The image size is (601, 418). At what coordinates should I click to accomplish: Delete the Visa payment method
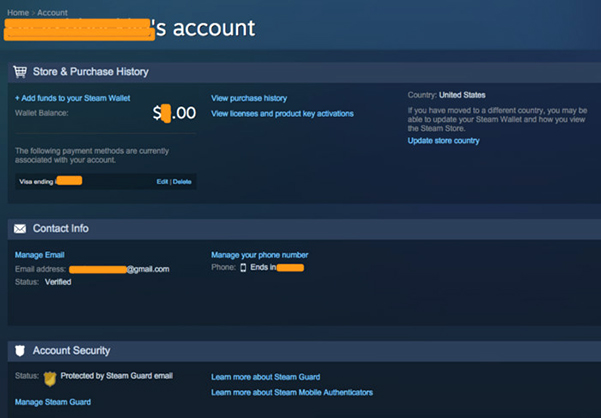[182, 182]
